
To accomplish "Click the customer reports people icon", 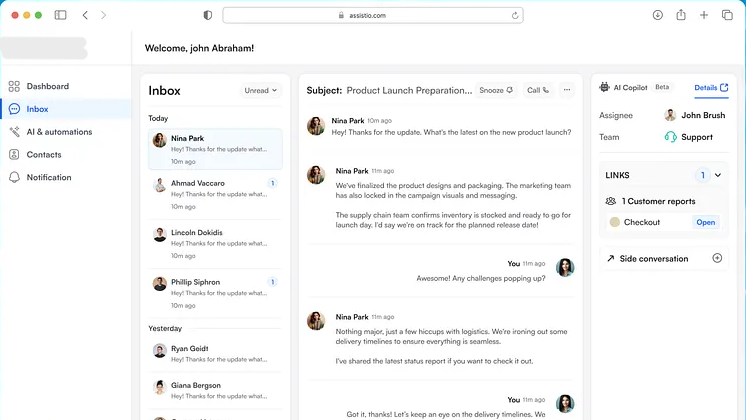I will pos(611,201).
